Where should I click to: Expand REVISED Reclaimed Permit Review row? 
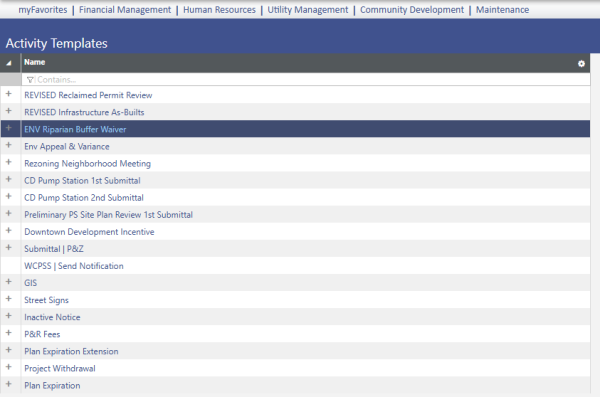(9, 94)
